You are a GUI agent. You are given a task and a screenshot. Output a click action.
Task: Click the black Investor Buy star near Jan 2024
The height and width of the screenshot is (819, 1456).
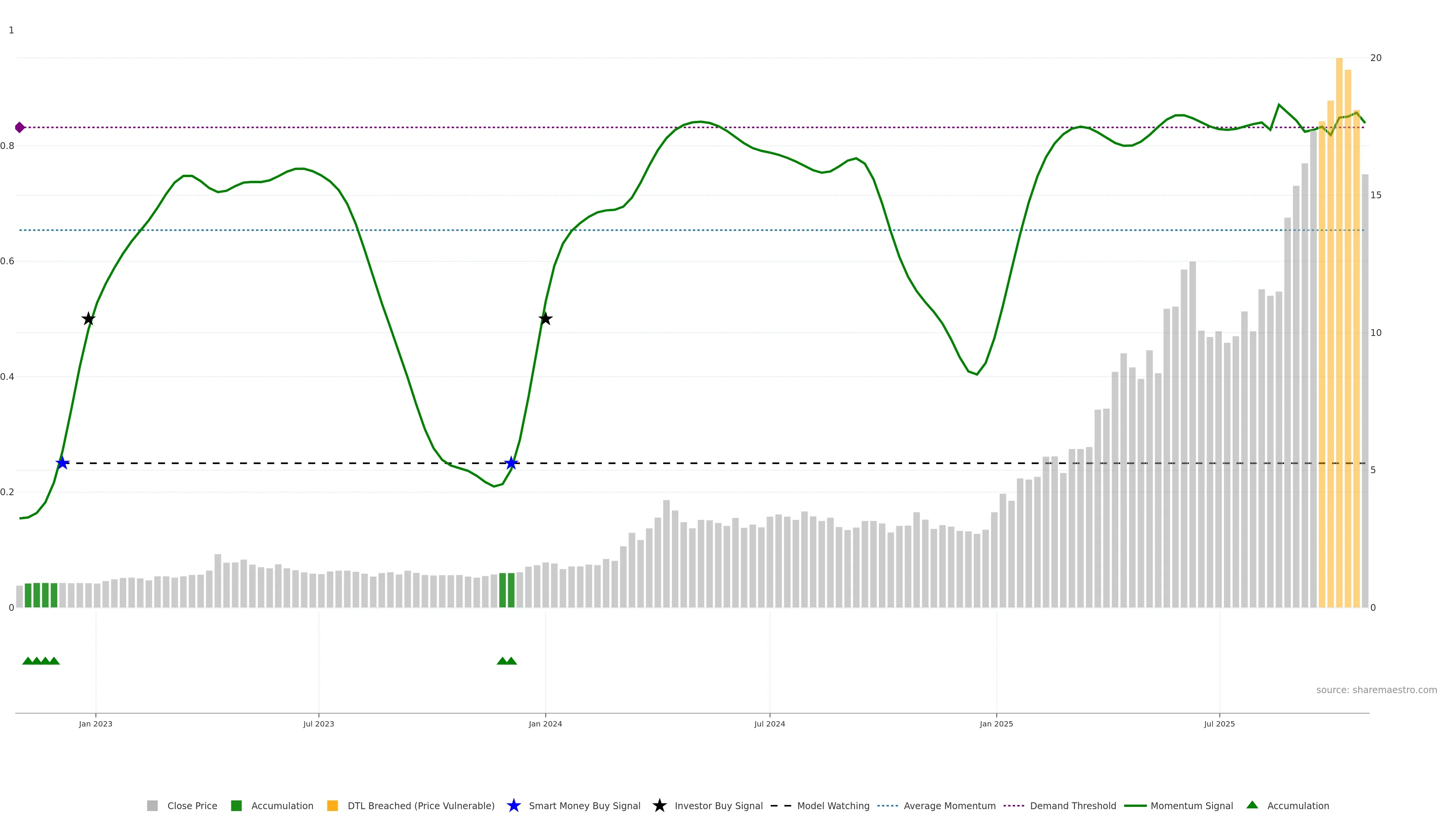coord(545,319)
